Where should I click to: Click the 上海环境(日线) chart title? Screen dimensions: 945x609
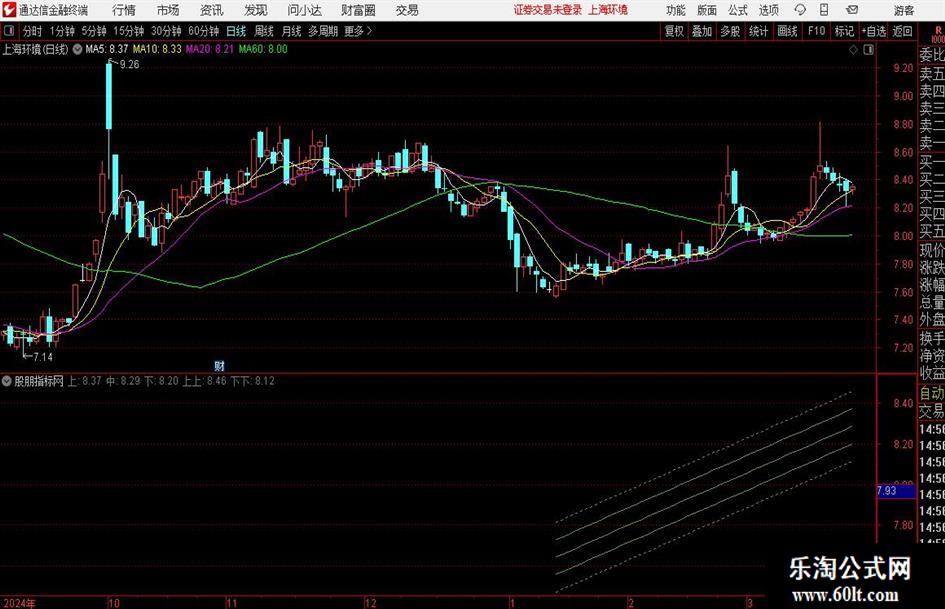pos(36,49)
